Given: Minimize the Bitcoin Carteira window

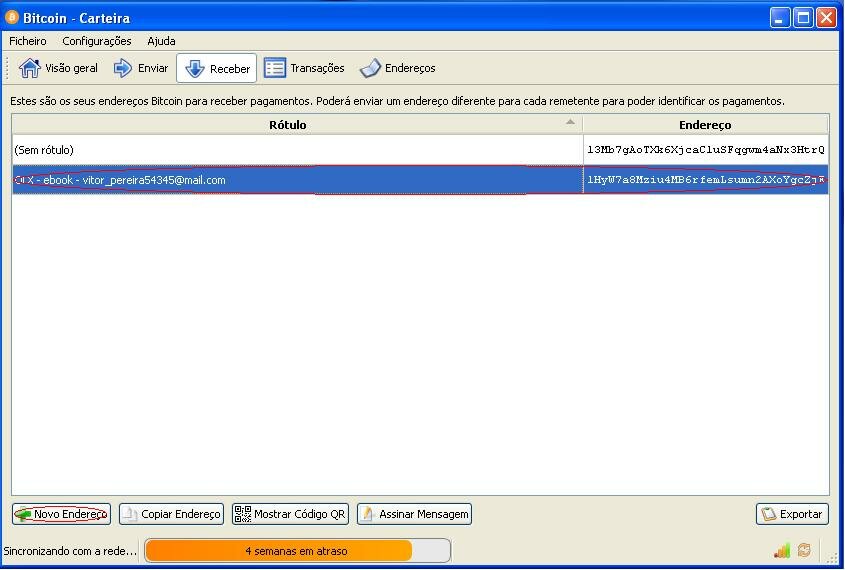Looking at the screenshot, I should [x=779, y=18].
